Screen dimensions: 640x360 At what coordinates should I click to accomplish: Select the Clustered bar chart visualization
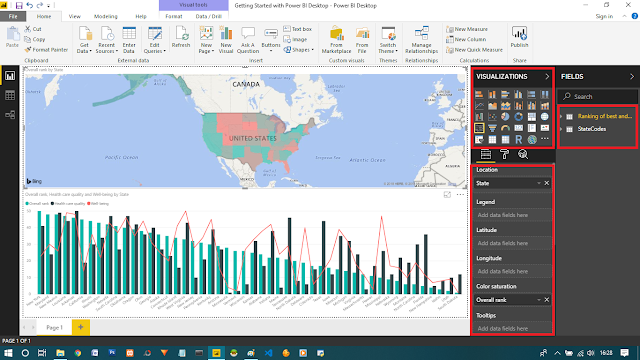coord(505,95)
